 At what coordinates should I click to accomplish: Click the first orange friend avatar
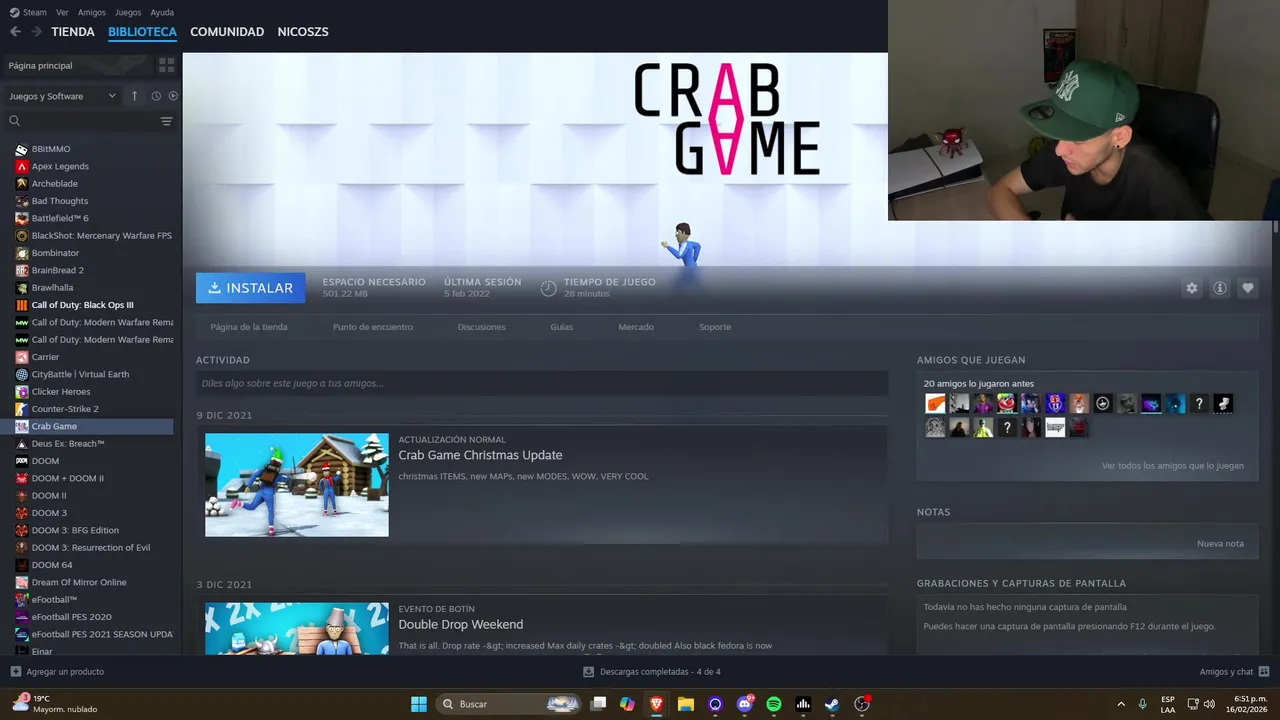[935, 404]
